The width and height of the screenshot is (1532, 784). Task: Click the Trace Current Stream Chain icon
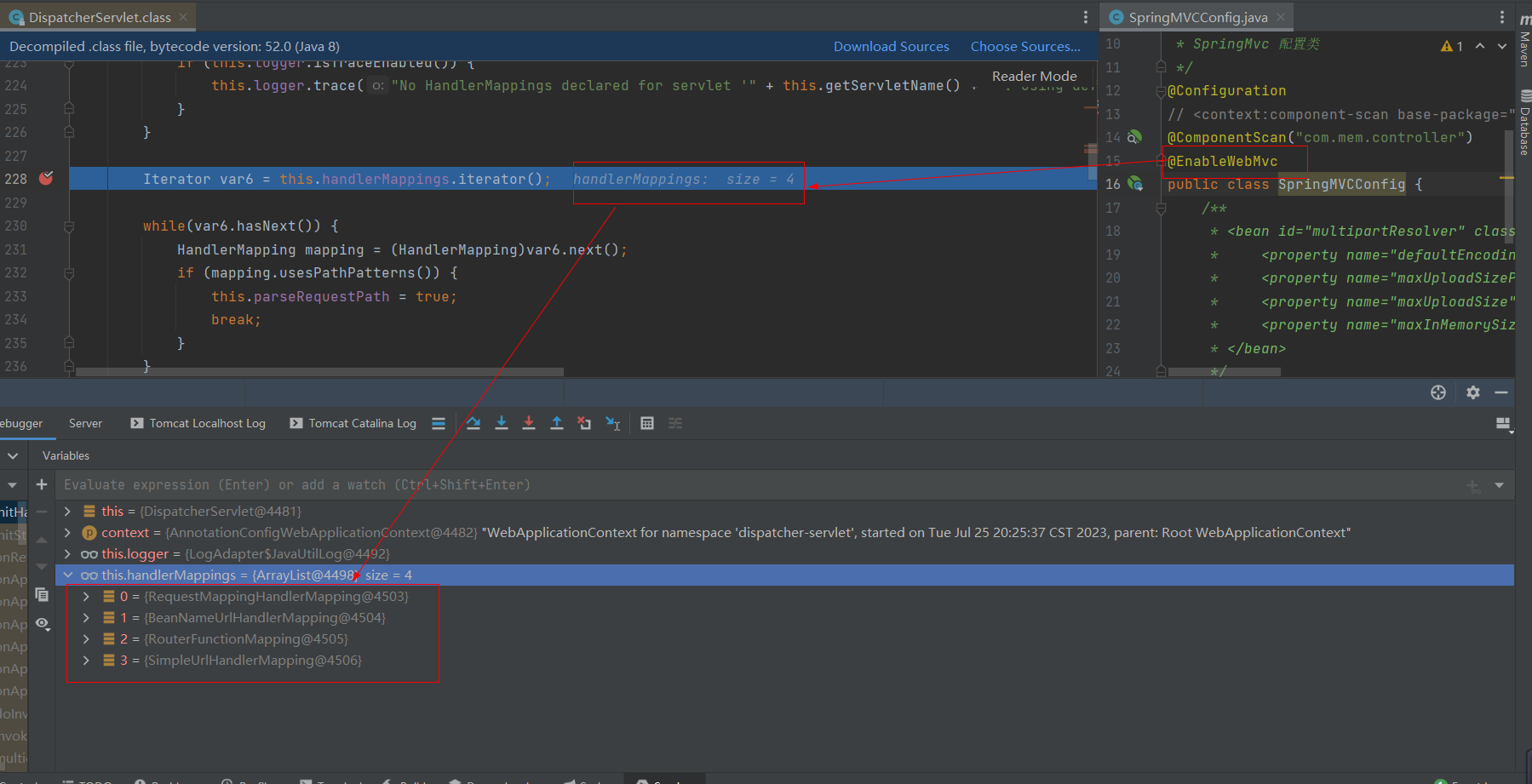[675, 423]
